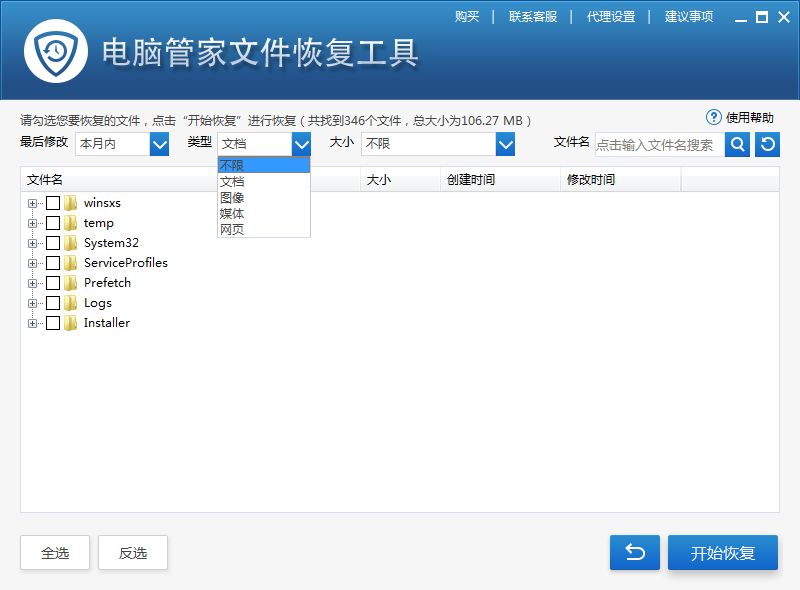Open the 联系客服 link
This screenshot has height=590, width=800.
tap(533, 17)
